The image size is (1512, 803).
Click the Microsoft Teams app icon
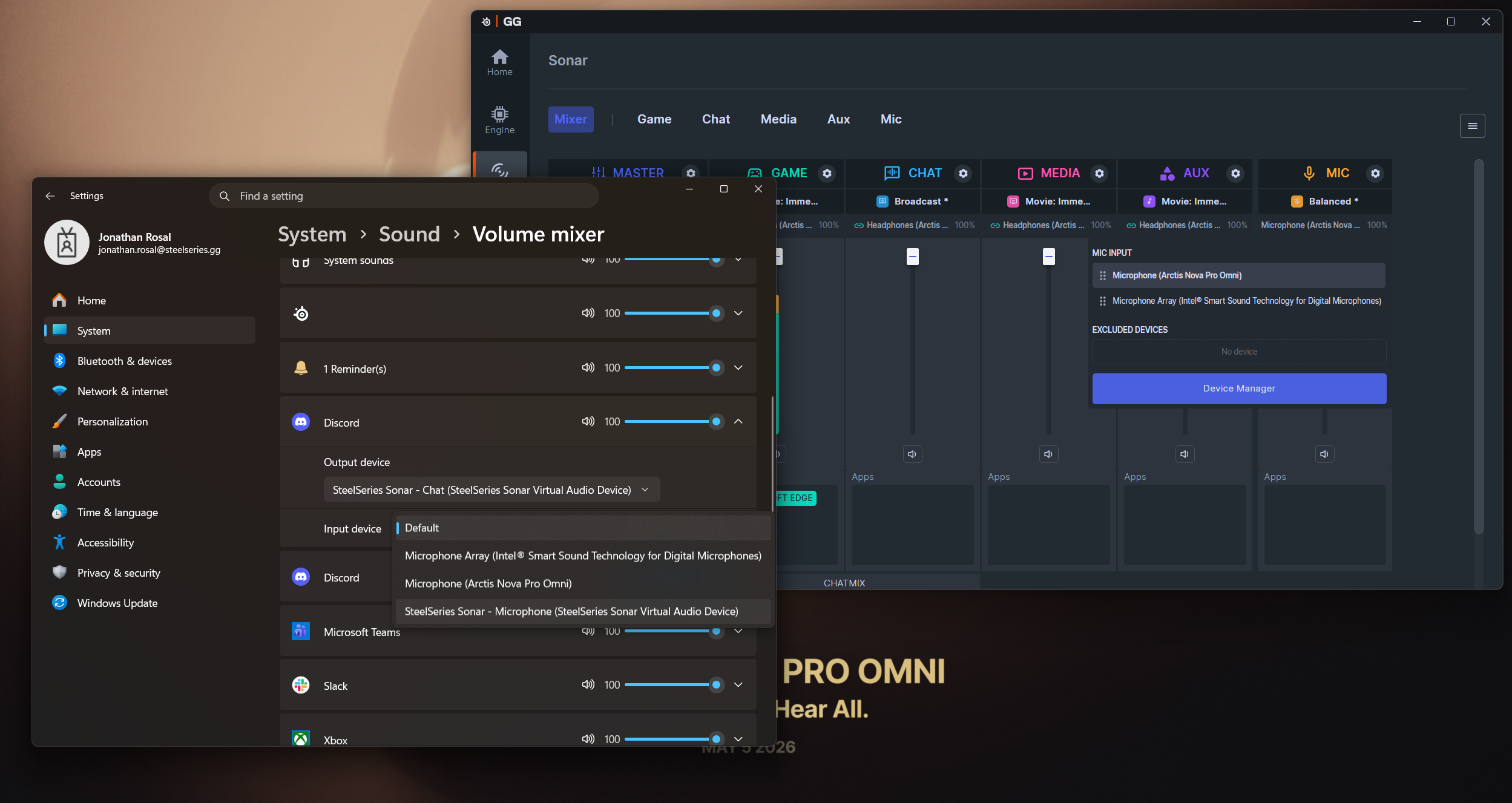tap(301, 631)
